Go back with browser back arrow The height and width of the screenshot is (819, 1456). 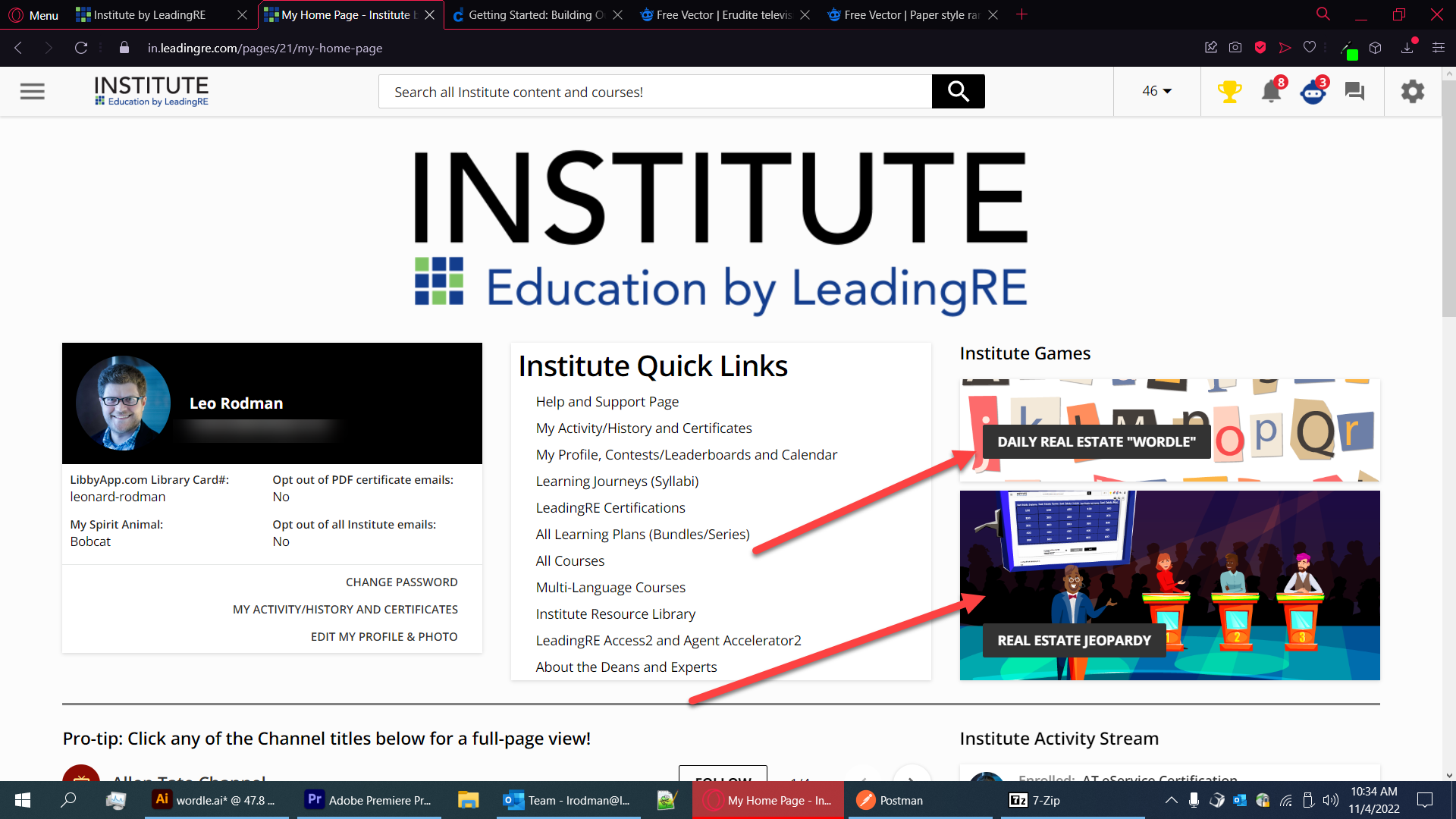[x=18, y=48]
